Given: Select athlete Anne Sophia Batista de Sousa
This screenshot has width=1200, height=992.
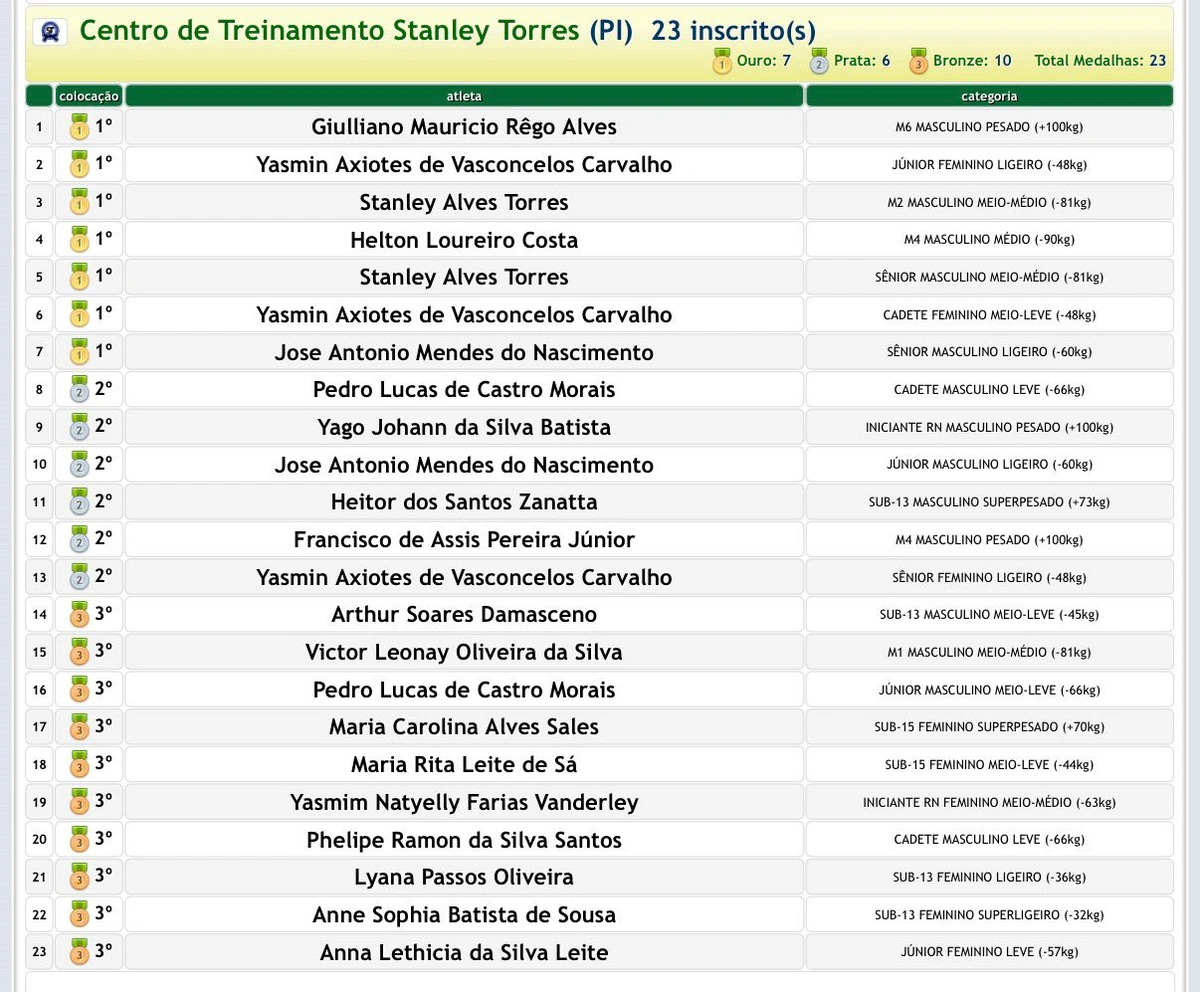Looking at the screenshot, I should pos(464,915).
